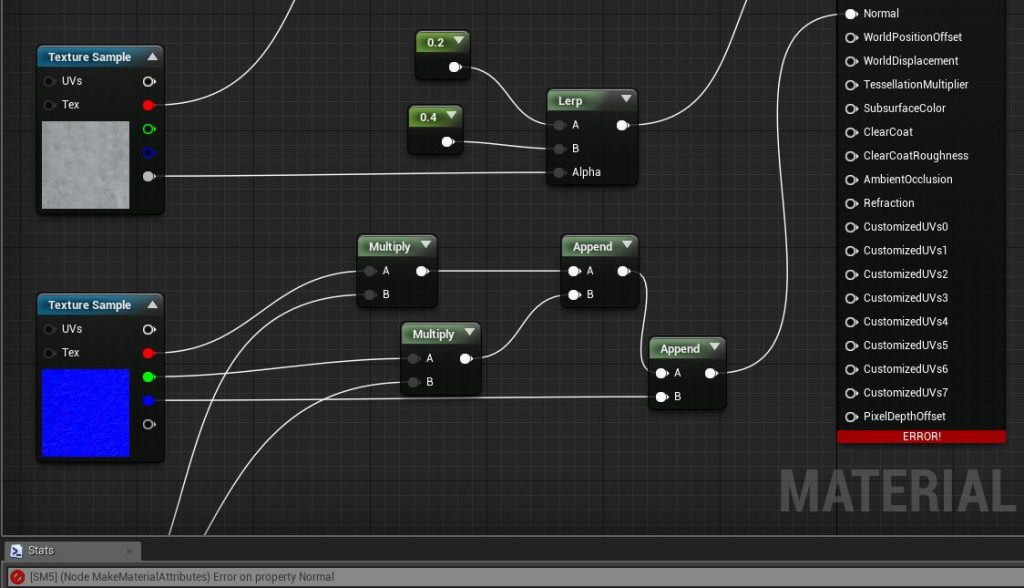Screen dimensions: 1024x588
Task: Click the blue texture preview thumbnail
Action: (x=85, y=410)
